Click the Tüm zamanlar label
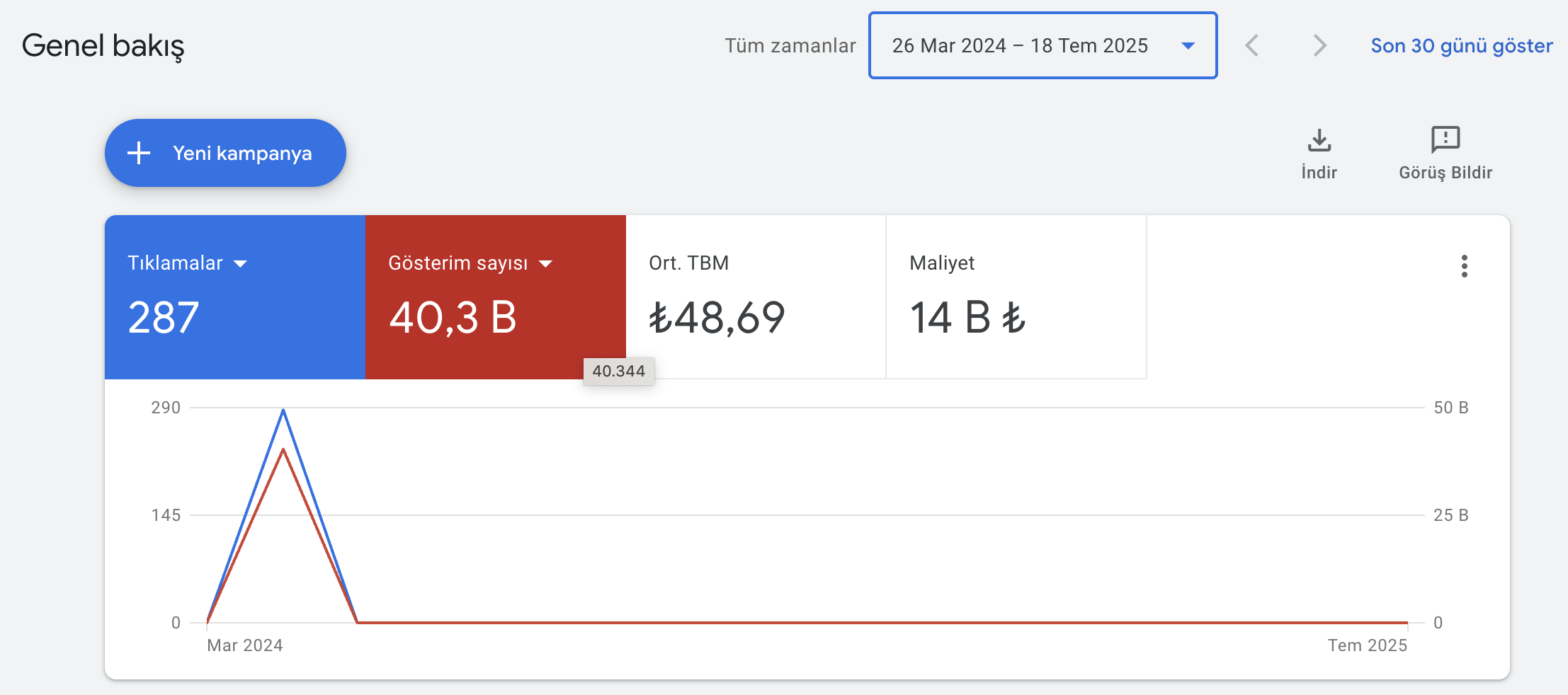This screenshot has width=1568, height=695. coord(790,45)
